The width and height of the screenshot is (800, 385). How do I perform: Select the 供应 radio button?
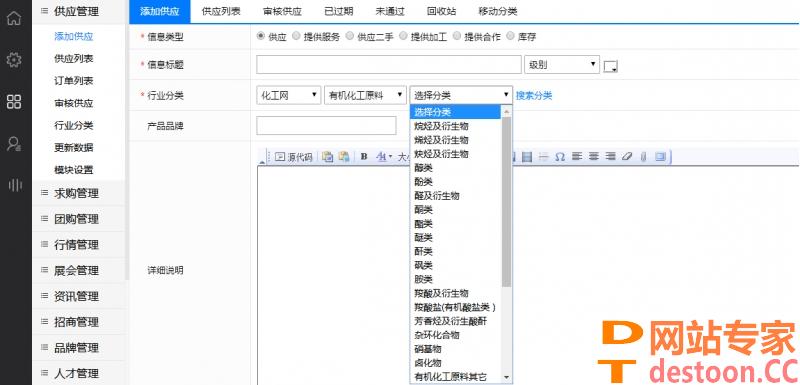pos(261,36)
